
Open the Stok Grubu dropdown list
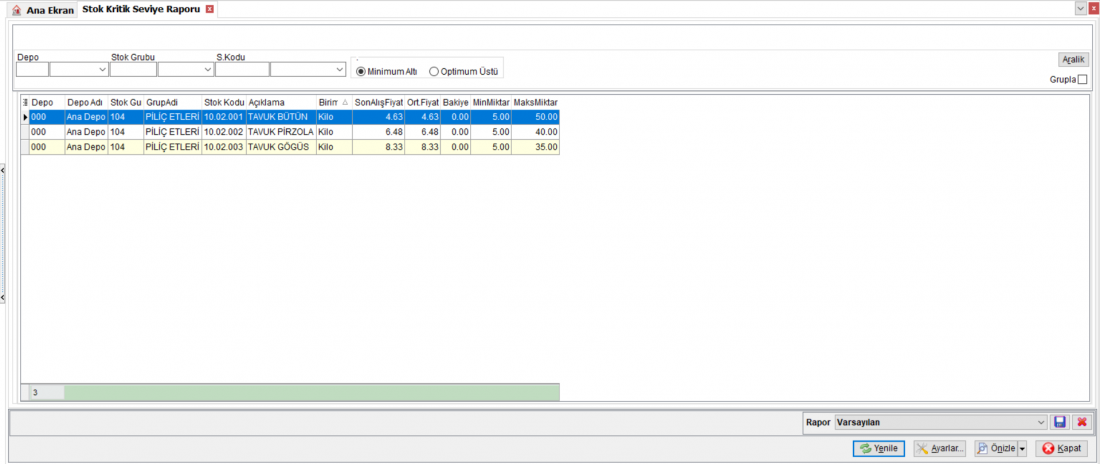[x=208, y=69]
